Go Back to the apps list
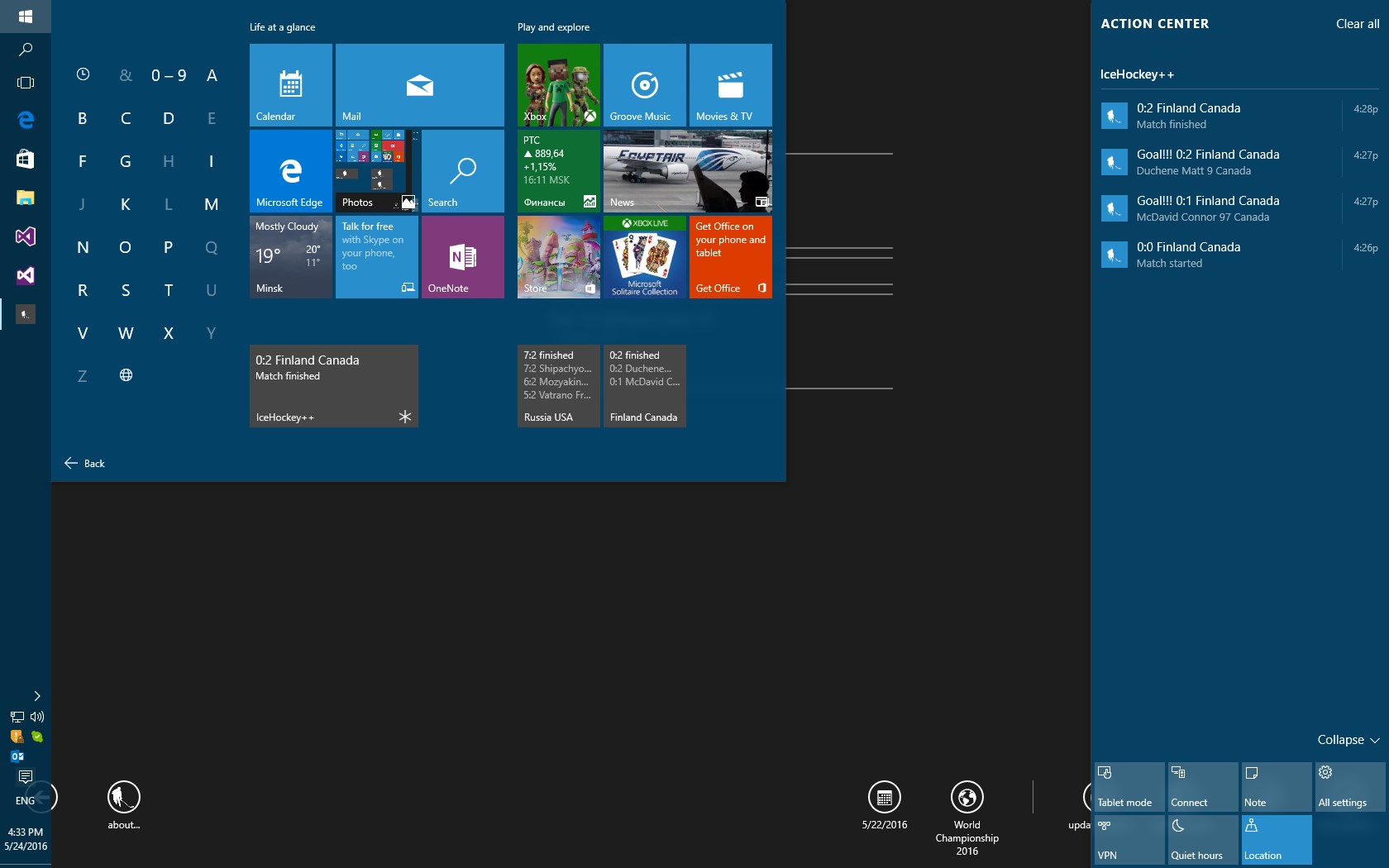 point(84,464)
